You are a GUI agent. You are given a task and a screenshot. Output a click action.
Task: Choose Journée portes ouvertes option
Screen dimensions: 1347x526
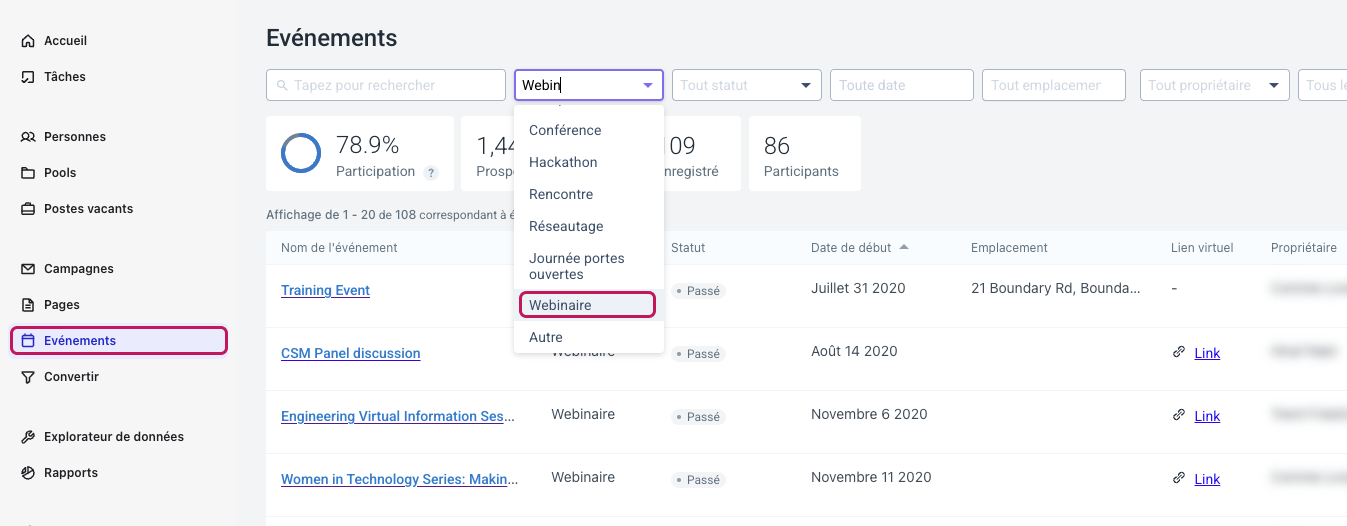point(589,266)
